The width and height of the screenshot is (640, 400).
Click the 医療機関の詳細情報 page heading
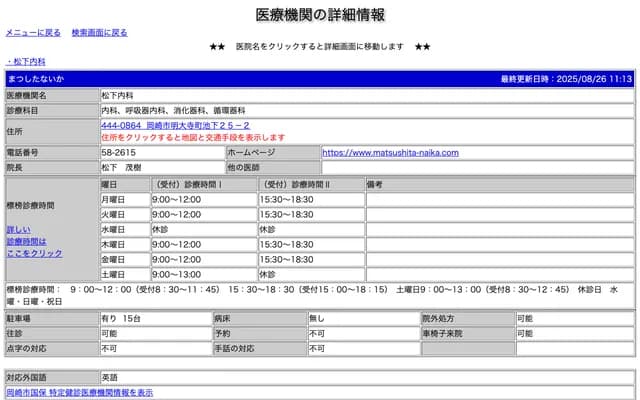[320, 14]
